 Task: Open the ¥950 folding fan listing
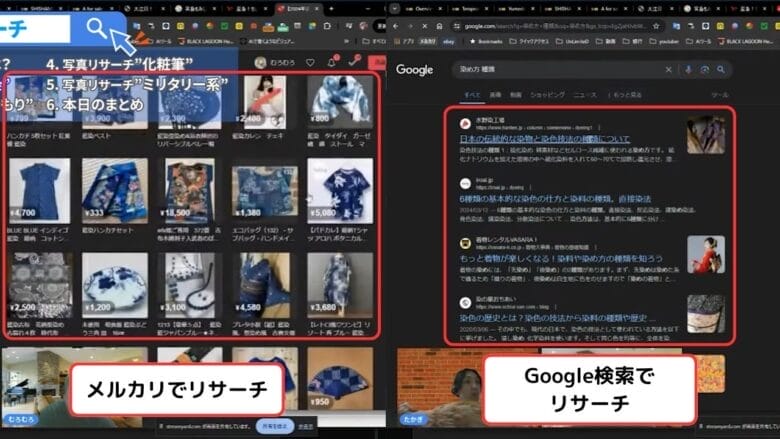340,378
